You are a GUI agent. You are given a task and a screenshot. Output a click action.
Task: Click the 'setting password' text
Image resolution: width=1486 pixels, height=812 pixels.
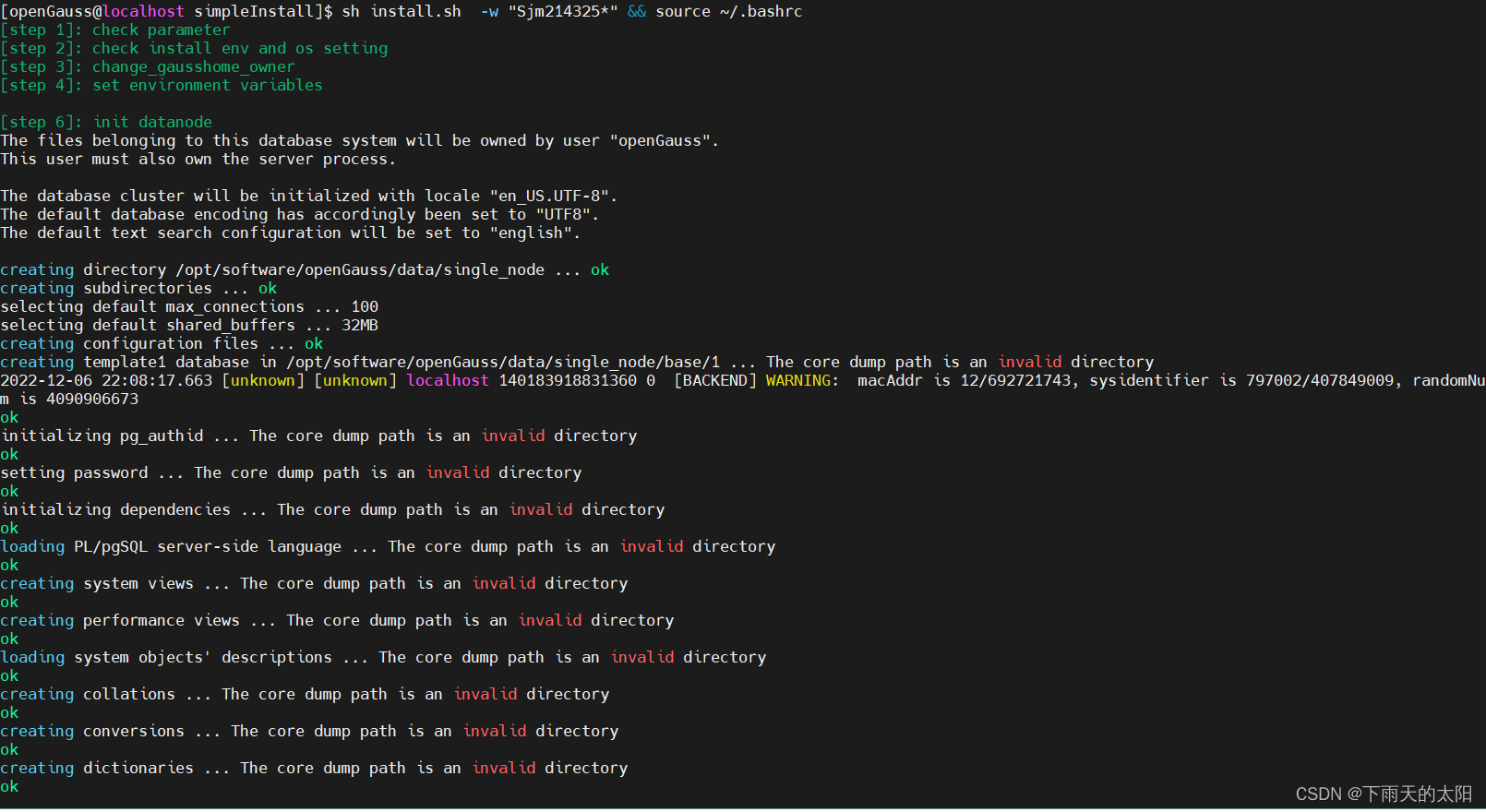click(x=74, y=472)
